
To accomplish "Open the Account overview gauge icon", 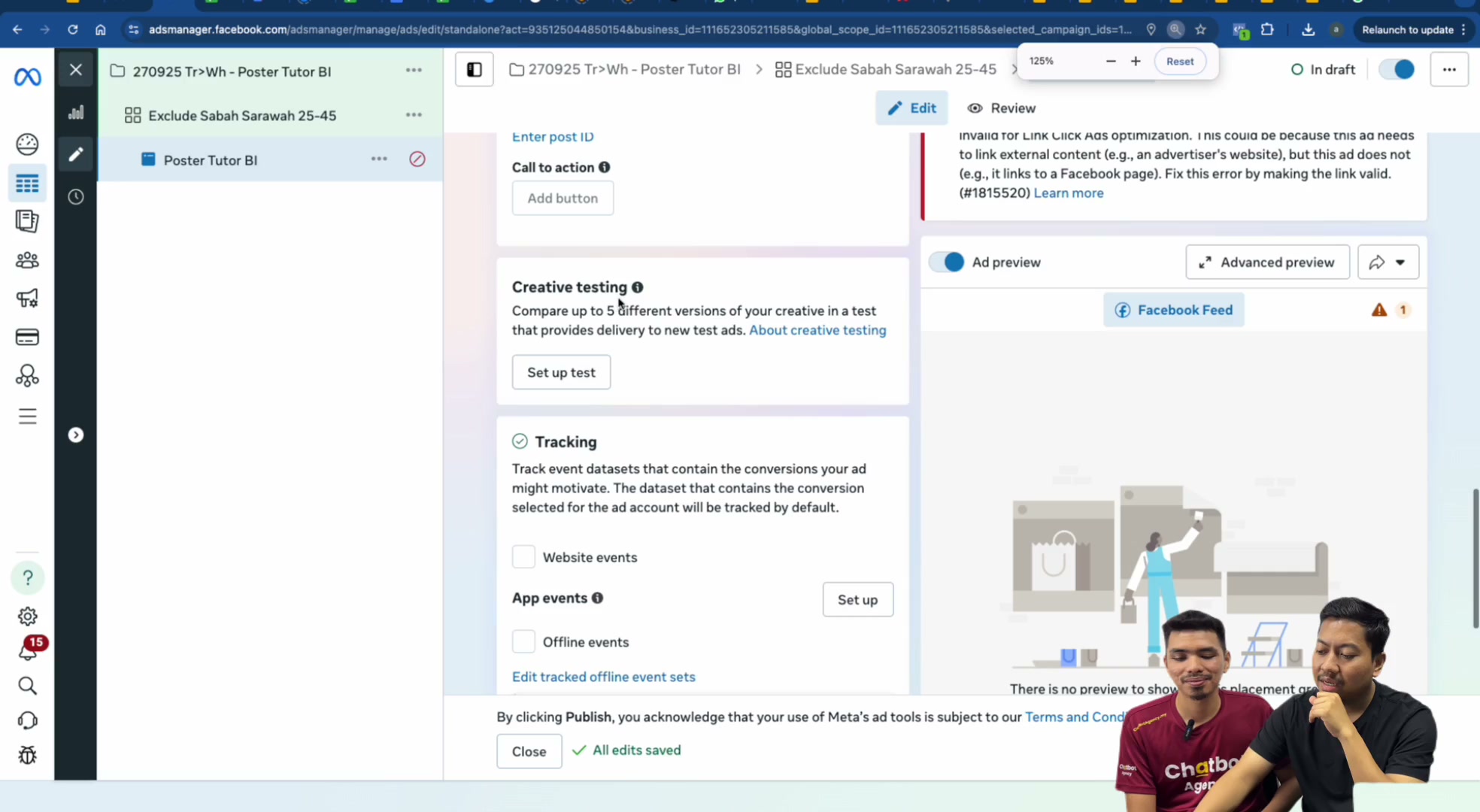I will click(27, 144).
